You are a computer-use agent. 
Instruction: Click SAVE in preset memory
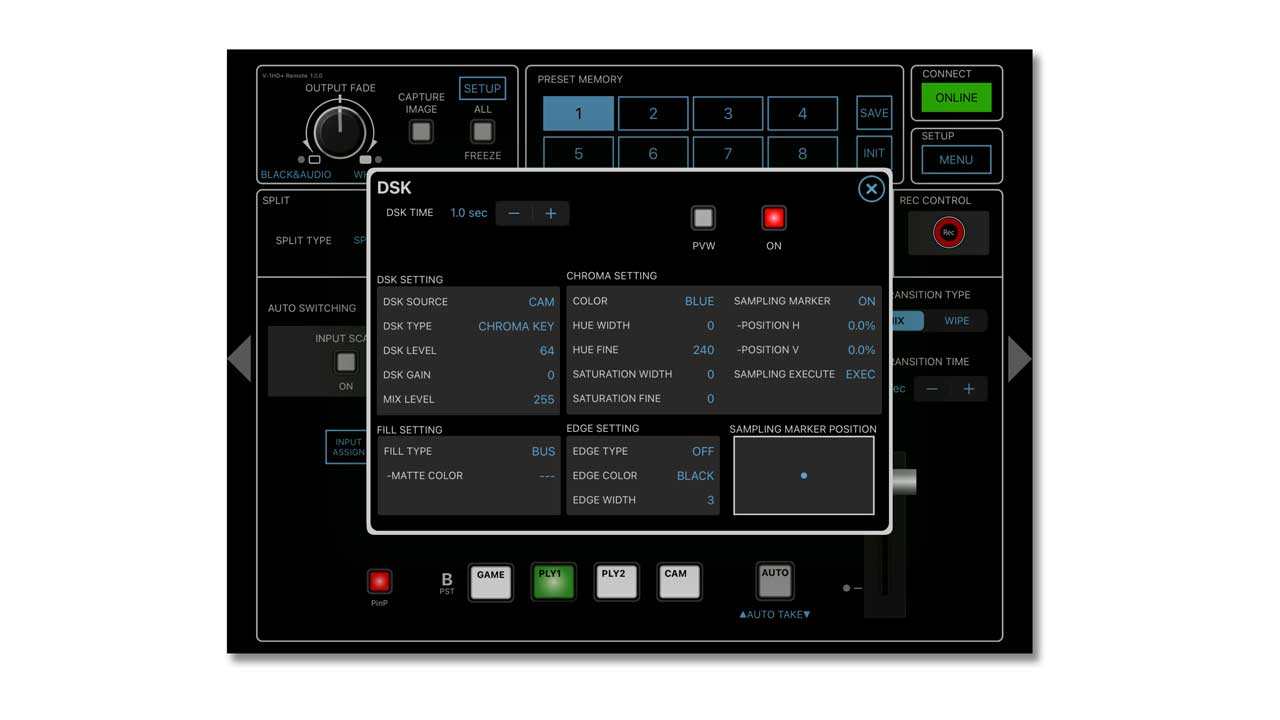pos(873,114)
